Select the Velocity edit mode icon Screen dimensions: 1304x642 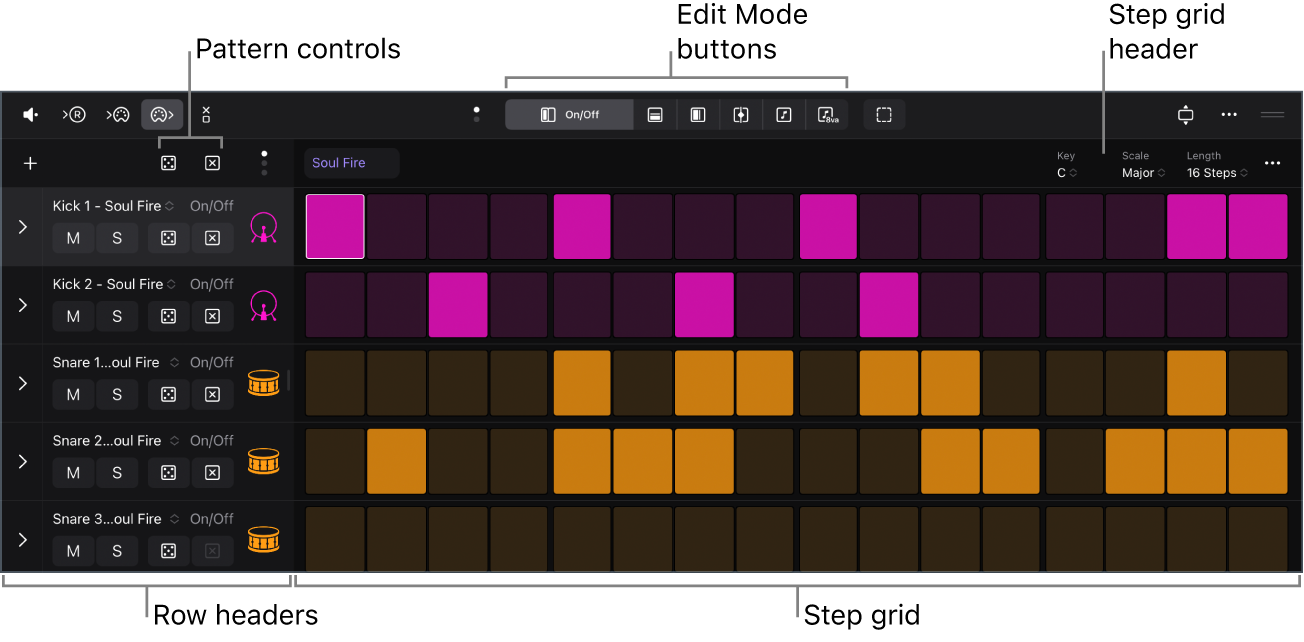[x=655, y=114]
